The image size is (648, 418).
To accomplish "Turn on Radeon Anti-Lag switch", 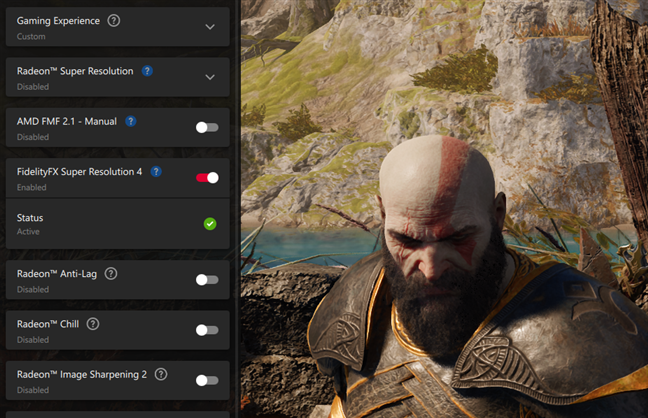I will pyautogui.click(x=207, y=280).
